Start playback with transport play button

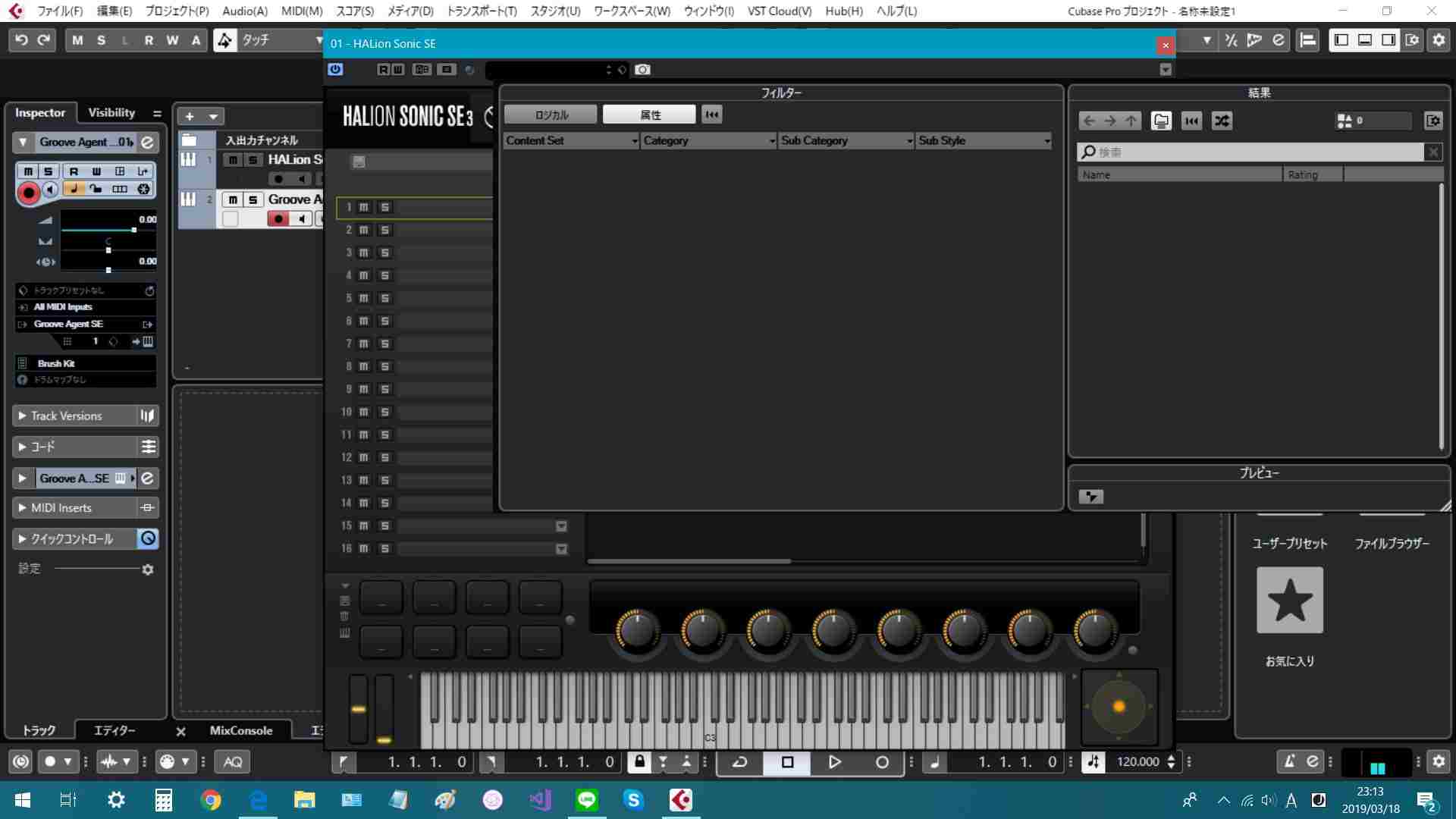(834, 762)
